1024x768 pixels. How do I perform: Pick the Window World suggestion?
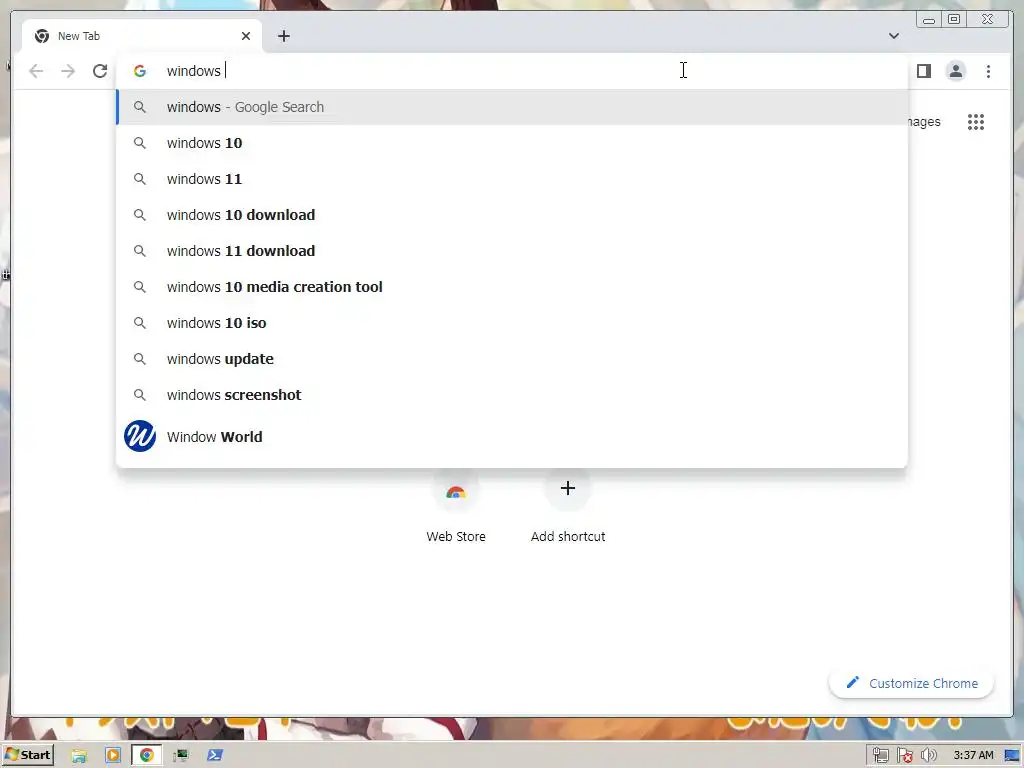(x=512, y=436)
